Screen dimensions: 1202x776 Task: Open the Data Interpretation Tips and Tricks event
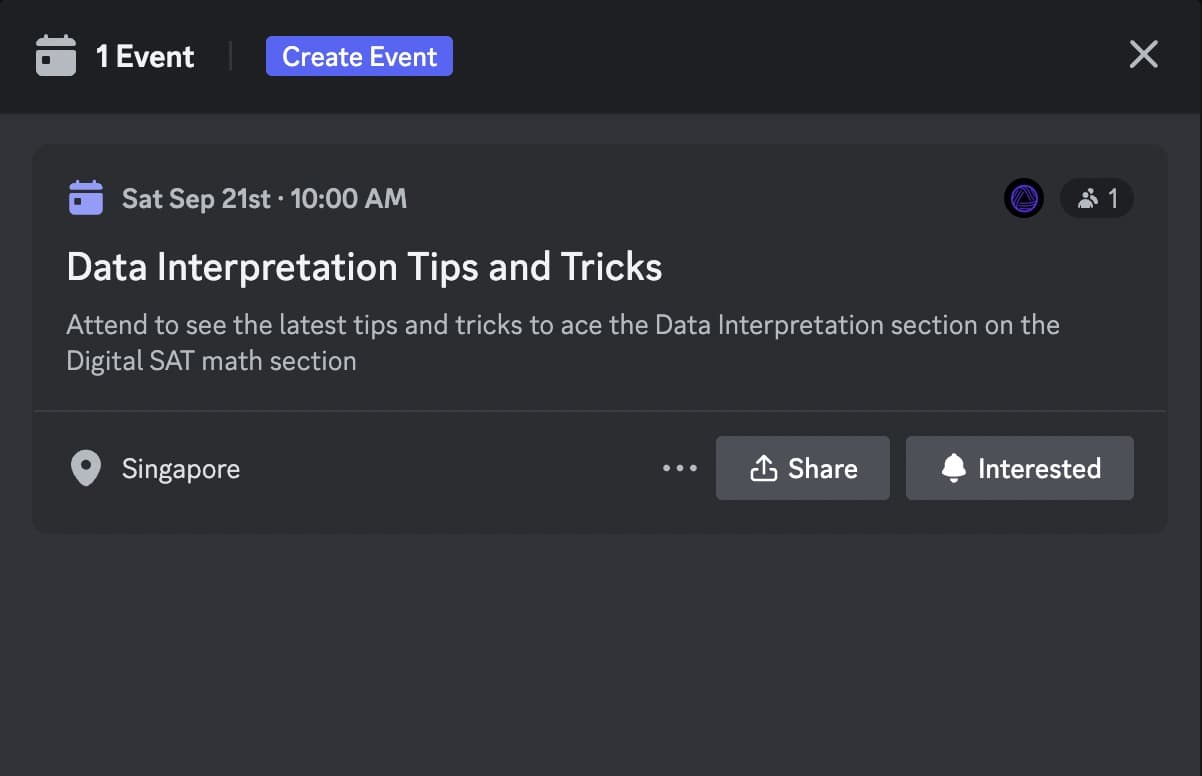pyautogui.click(x=364, y=267)
